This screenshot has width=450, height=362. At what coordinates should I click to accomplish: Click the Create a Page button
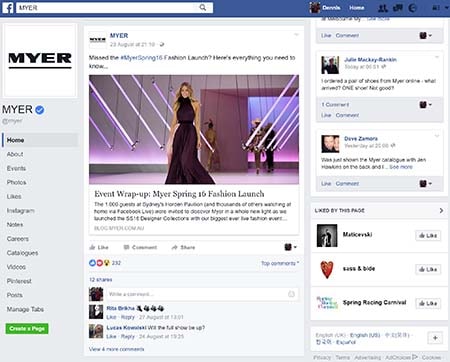coord(27,329)
